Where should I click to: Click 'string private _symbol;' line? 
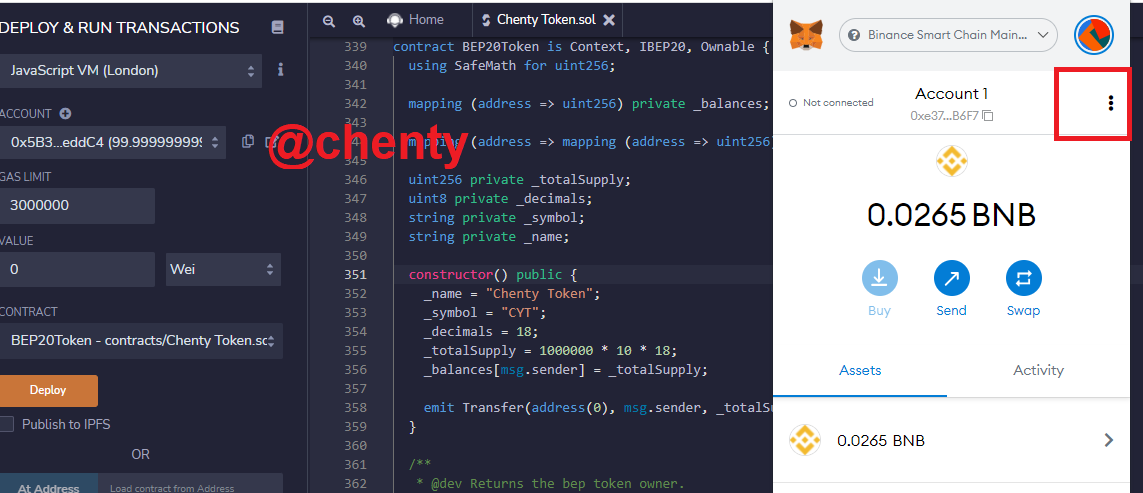pos(496,217)
